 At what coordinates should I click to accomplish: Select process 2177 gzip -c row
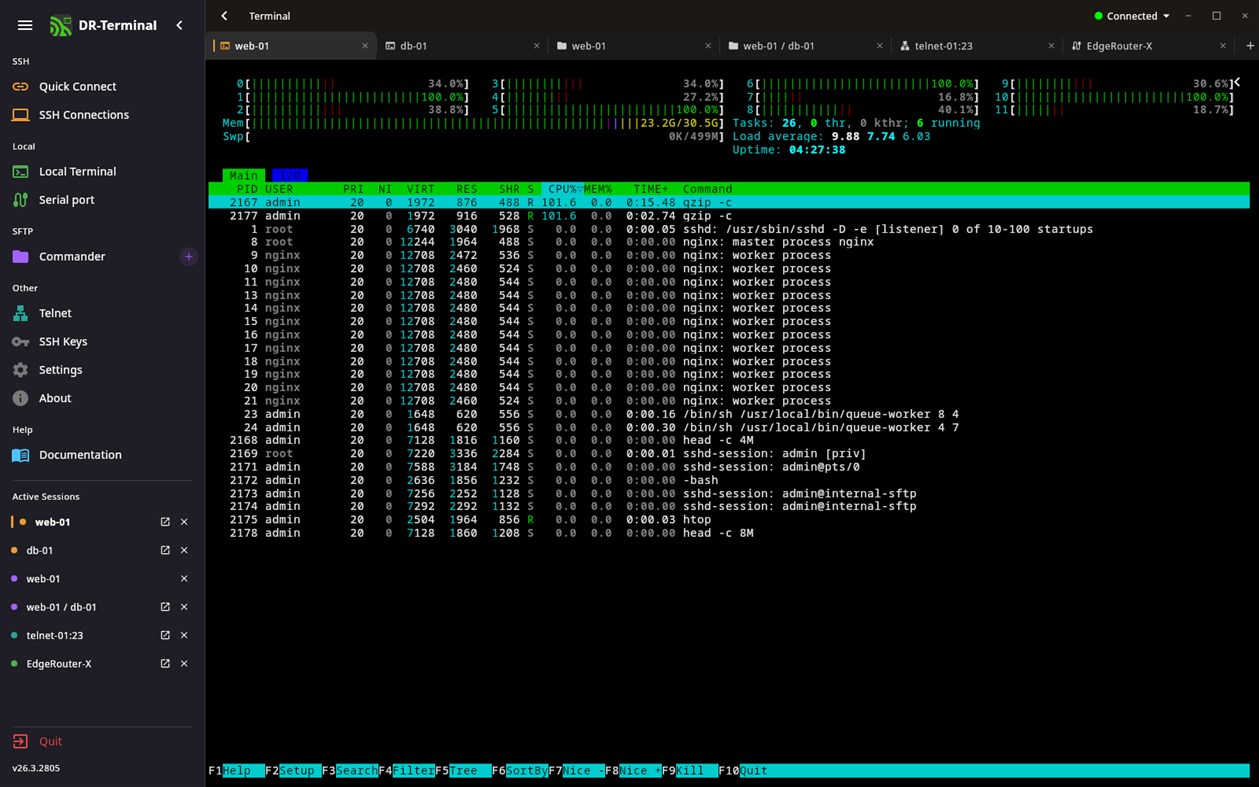(729, 216)
